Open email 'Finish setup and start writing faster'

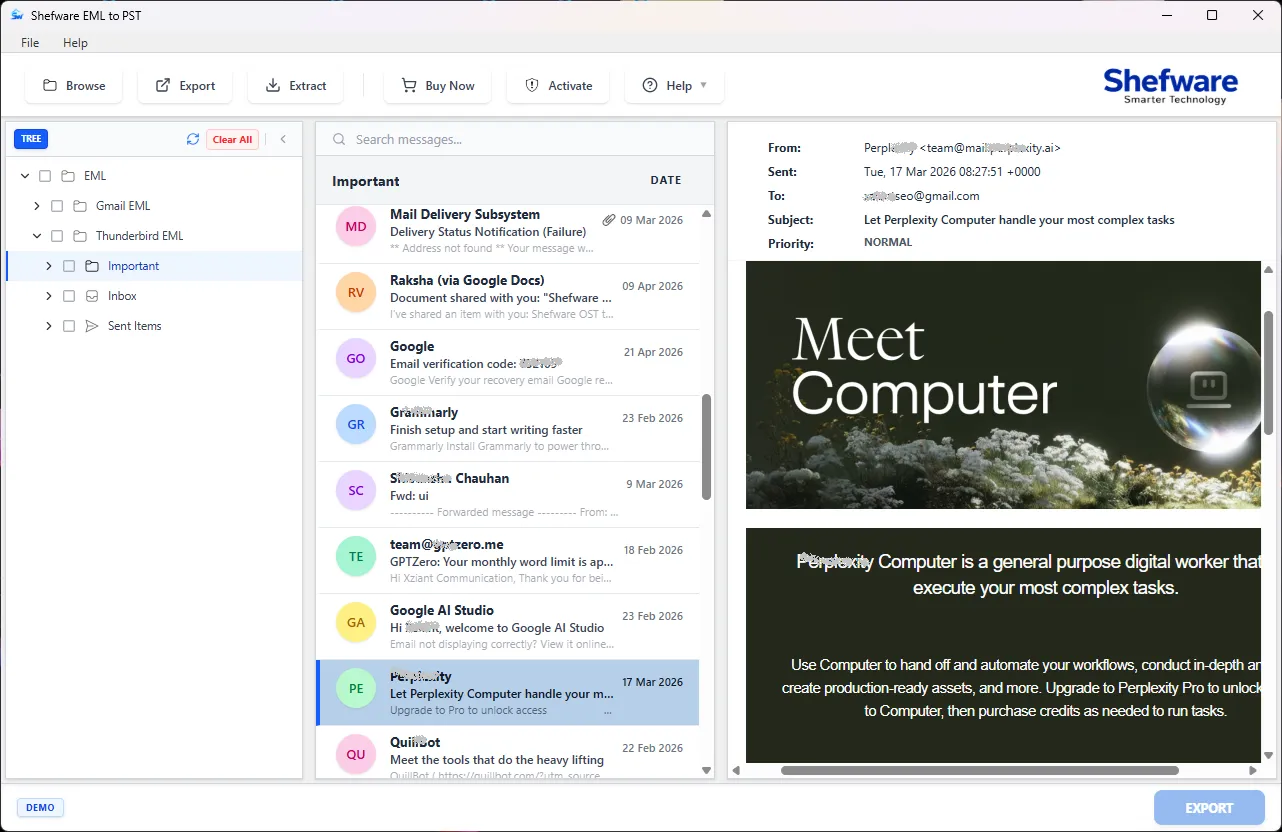point(508,429)
